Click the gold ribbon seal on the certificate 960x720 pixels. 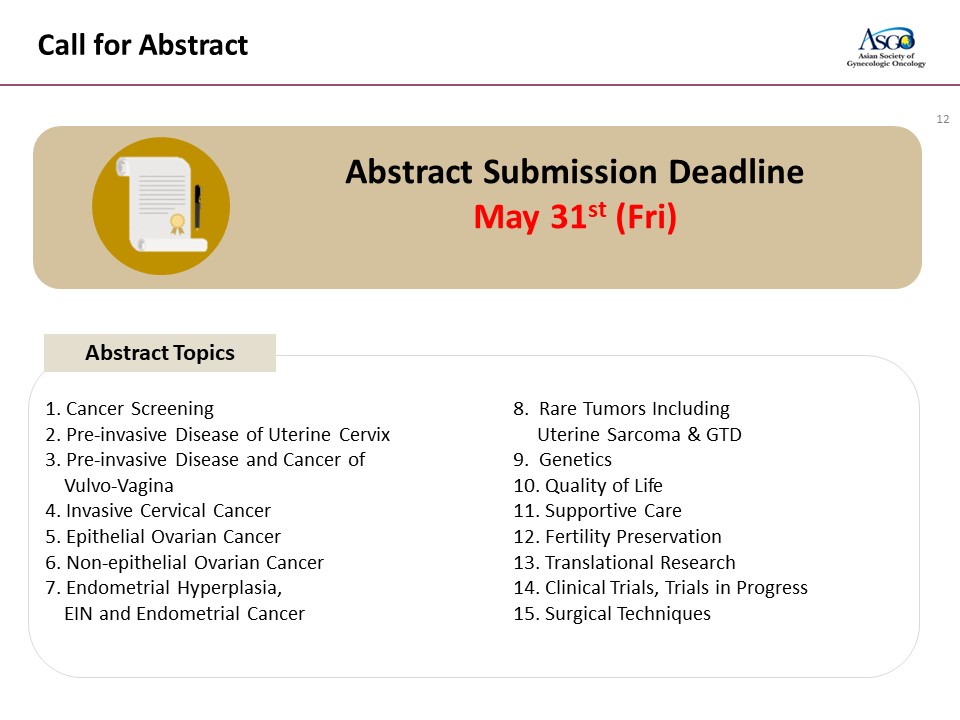coord(177,224)
